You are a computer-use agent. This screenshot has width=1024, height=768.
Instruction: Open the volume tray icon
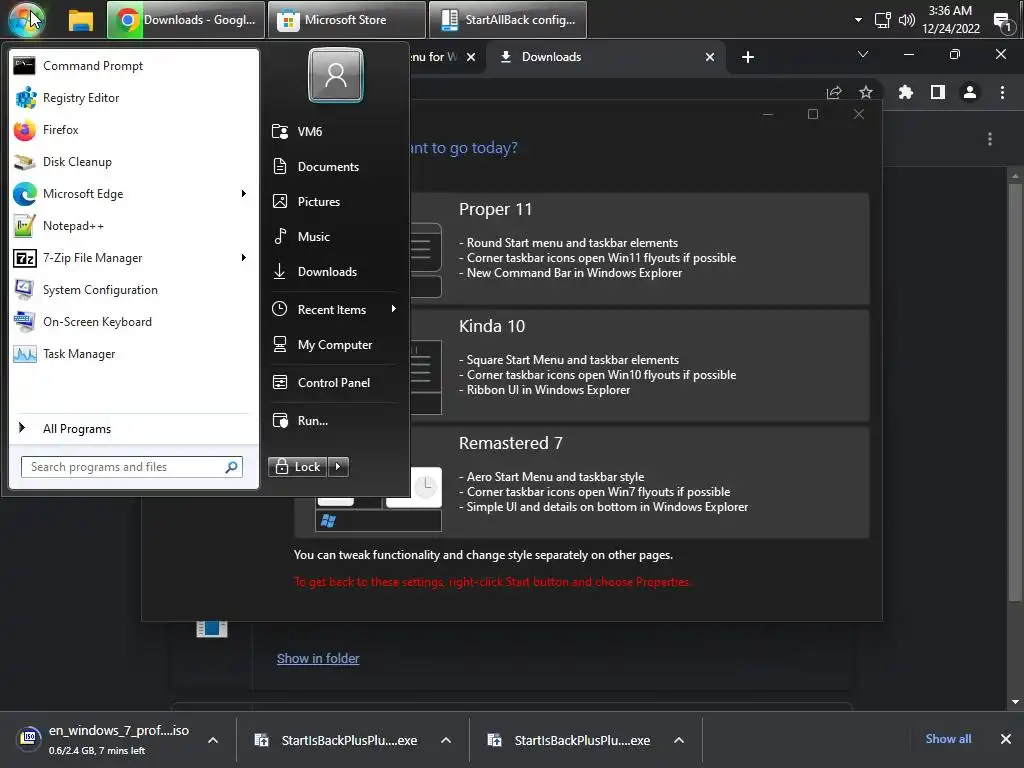[x=906, y=20]
